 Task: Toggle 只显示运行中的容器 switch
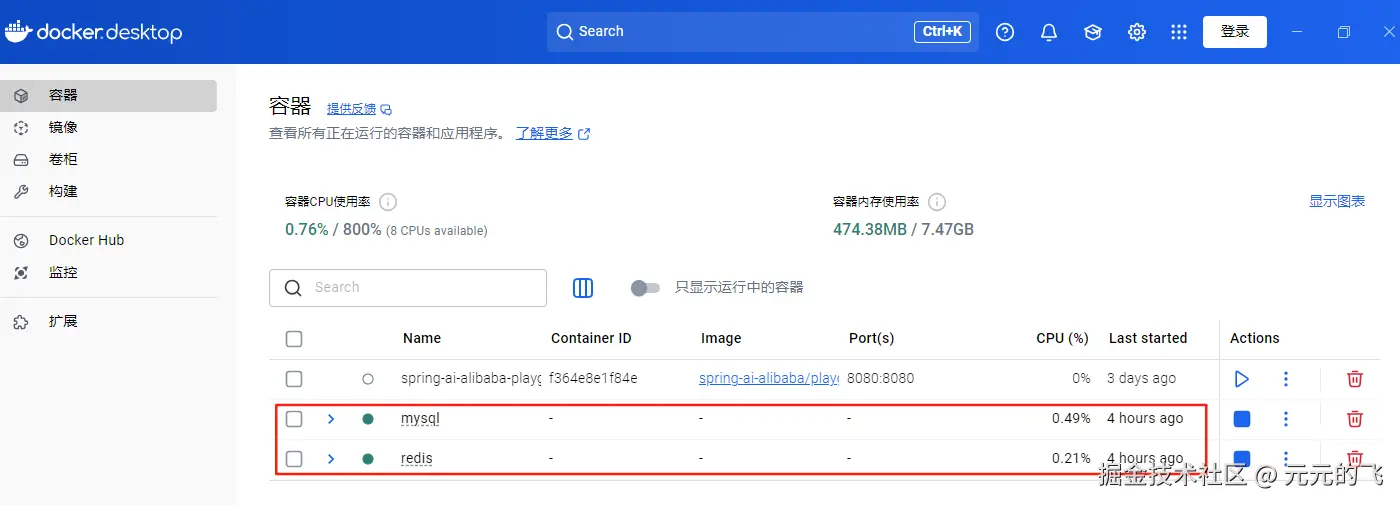pyautogui.click(x=645, y=288)
